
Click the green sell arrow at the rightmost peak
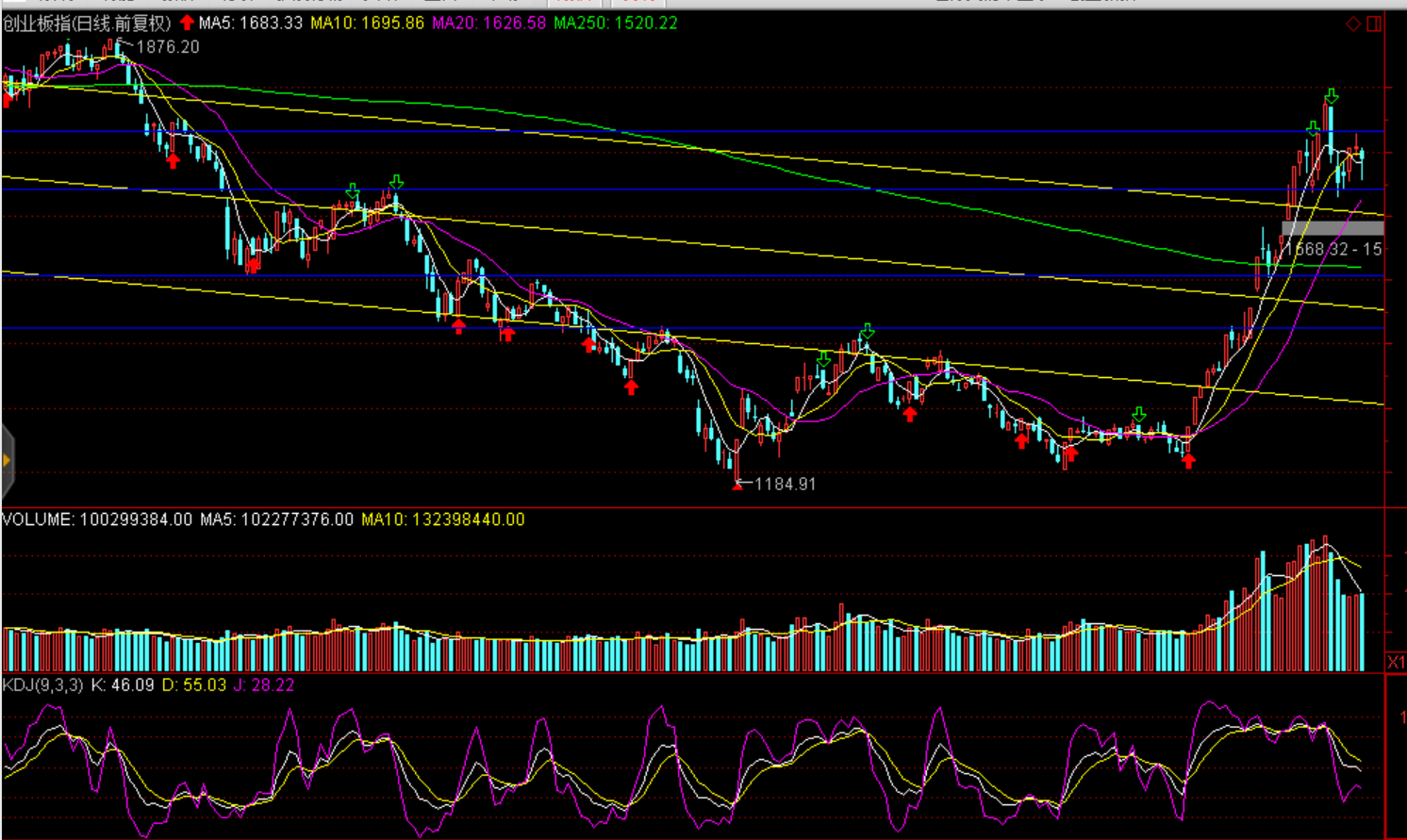pyautogui.click(x=1331, y=96)
